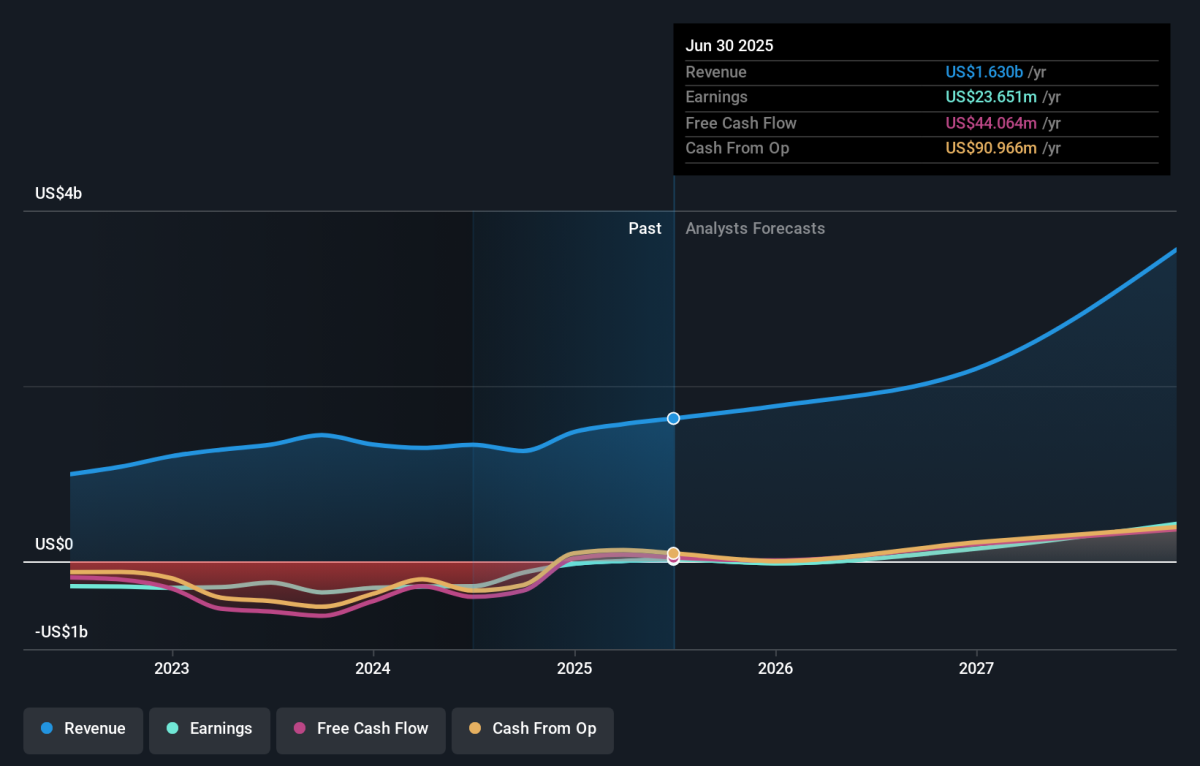Click the 2027 x-axis label
This screenshot has height=766, width=1200.
pos(976,668)
